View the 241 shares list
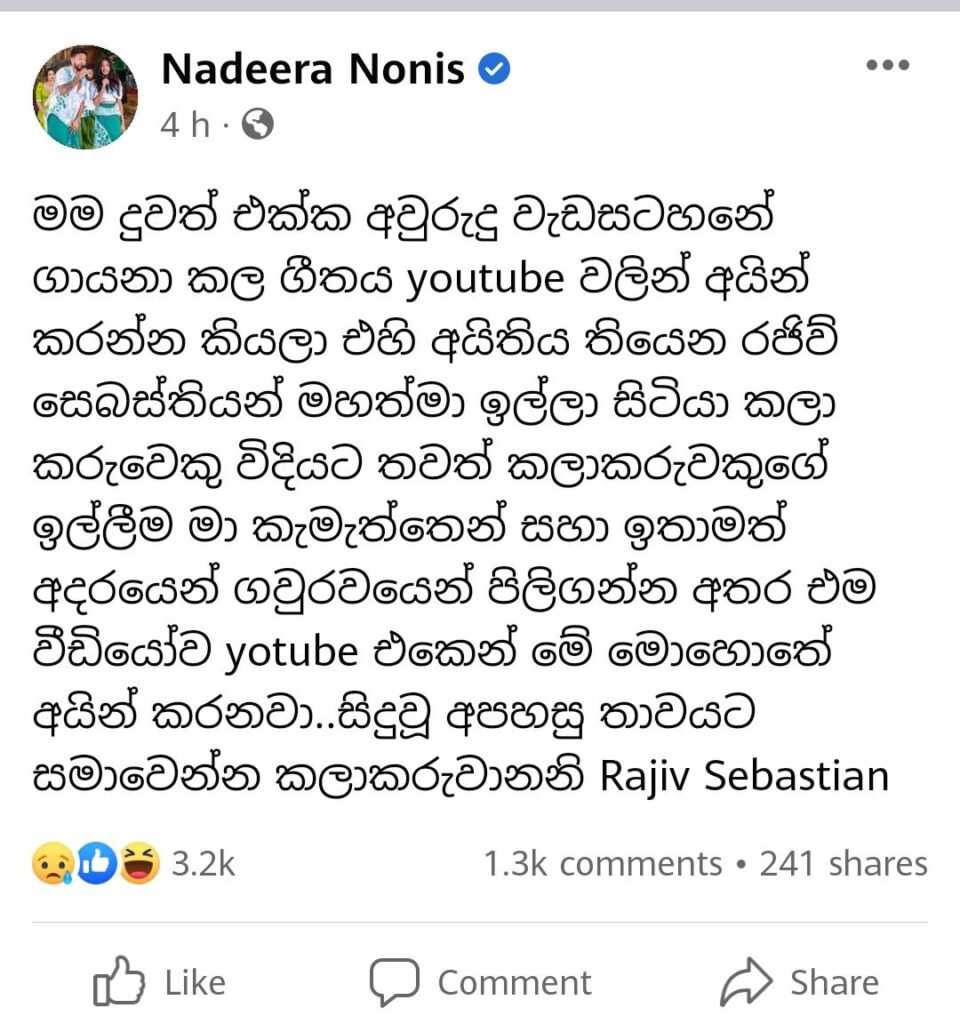Viewport: 960px width, 1024px height. pyautogui.click(x=843, y=864)
